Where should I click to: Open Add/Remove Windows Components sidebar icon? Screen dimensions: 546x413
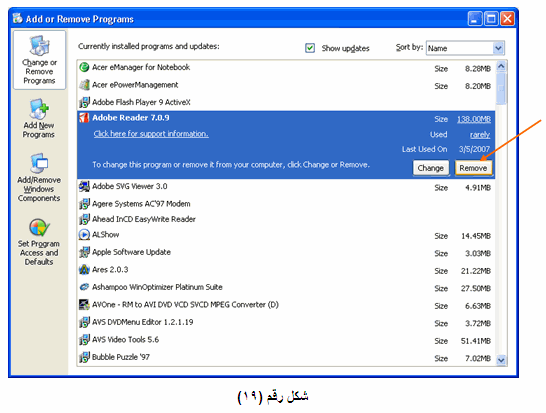[39, 177]
